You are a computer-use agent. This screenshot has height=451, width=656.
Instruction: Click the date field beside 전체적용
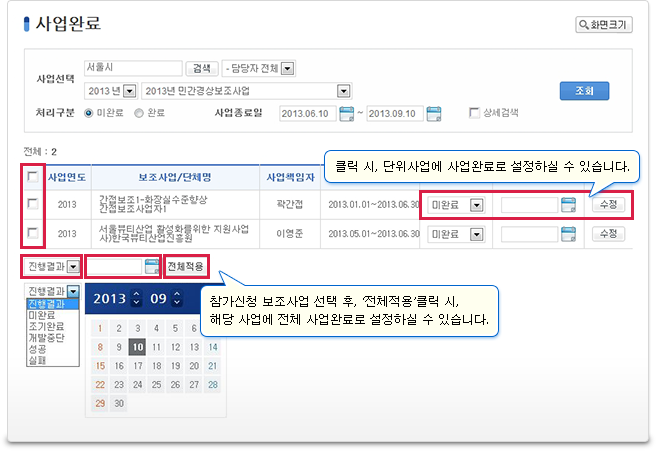pos(114,266)
